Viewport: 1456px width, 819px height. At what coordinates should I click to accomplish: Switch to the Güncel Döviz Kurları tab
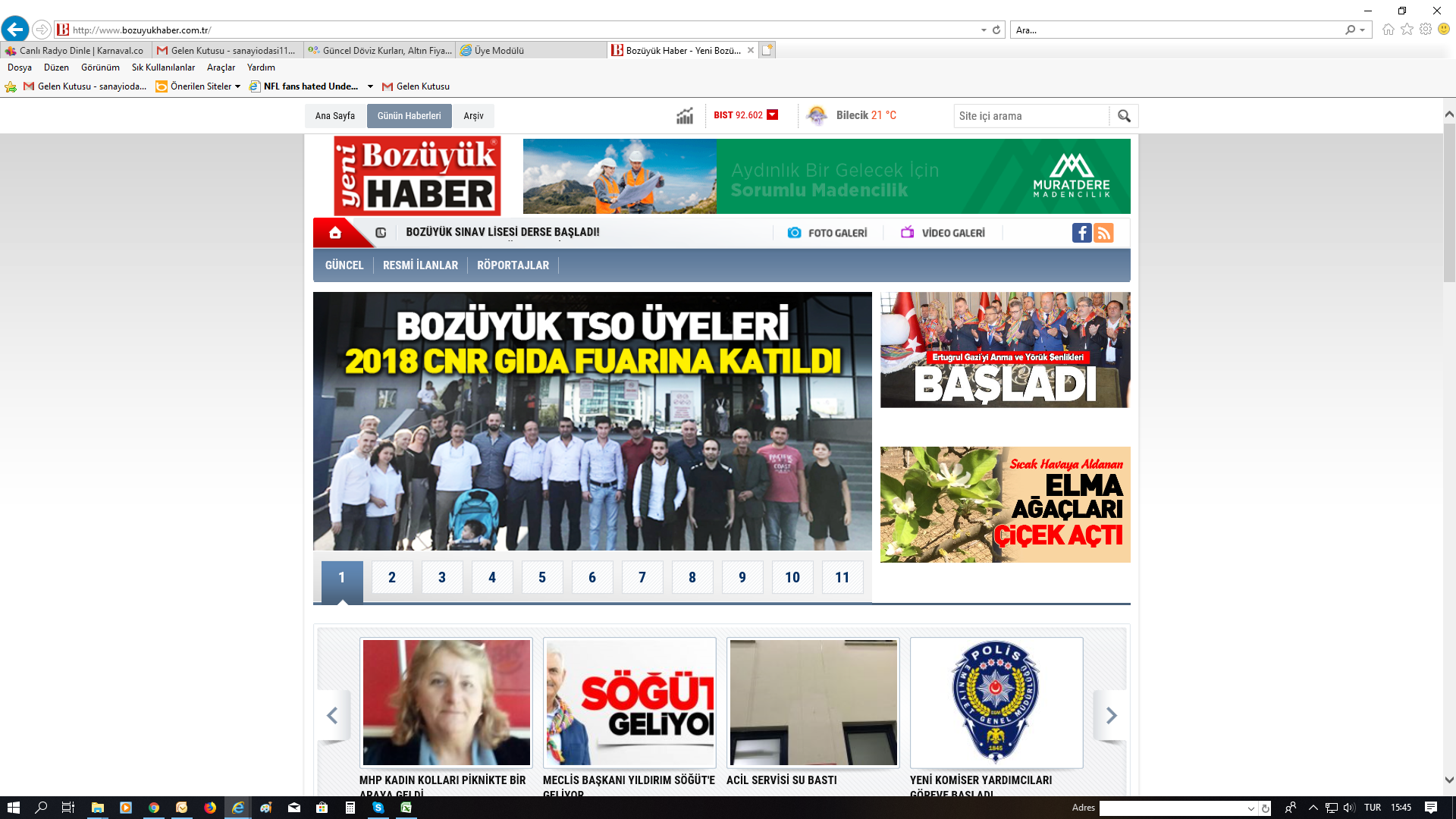pyautogui.click(x=379, y=51)
